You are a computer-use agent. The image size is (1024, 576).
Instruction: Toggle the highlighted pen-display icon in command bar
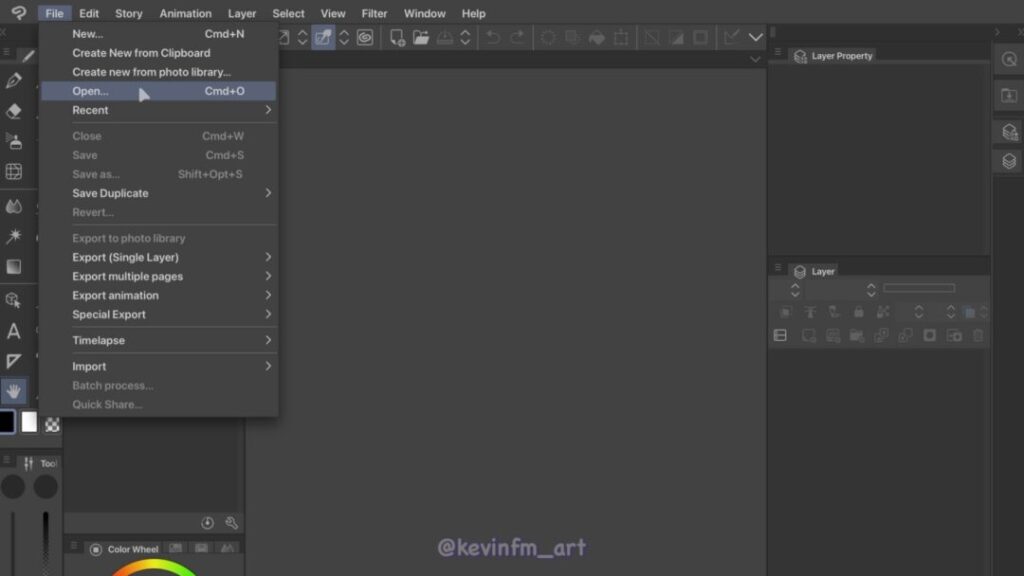[x=323, y=38]
